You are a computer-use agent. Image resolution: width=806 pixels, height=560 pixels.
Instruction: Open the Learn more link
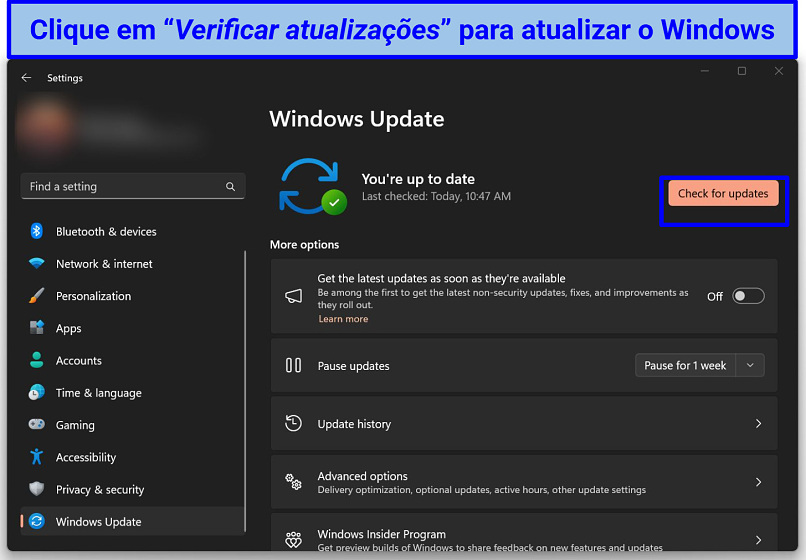pyautogui.click(x=343, y=319)
